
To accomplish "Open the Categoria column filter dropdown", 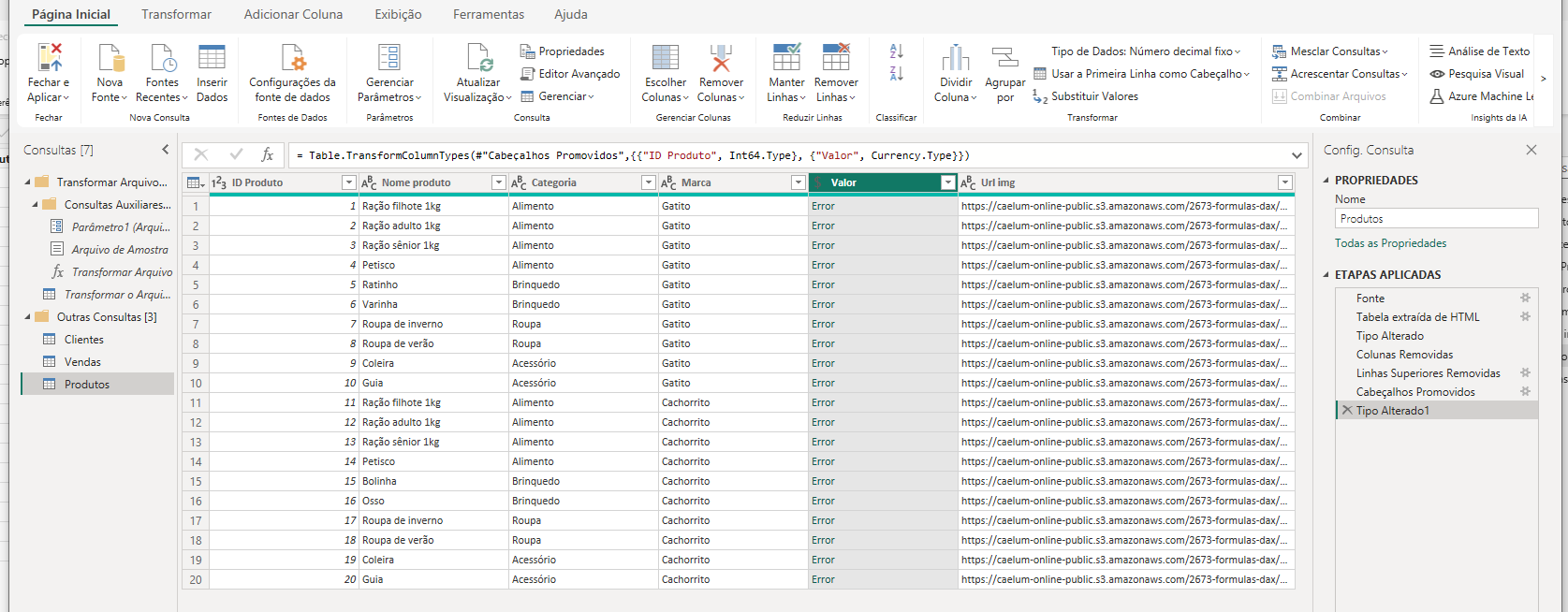I will pyautogui.click(x=648, y=182).
